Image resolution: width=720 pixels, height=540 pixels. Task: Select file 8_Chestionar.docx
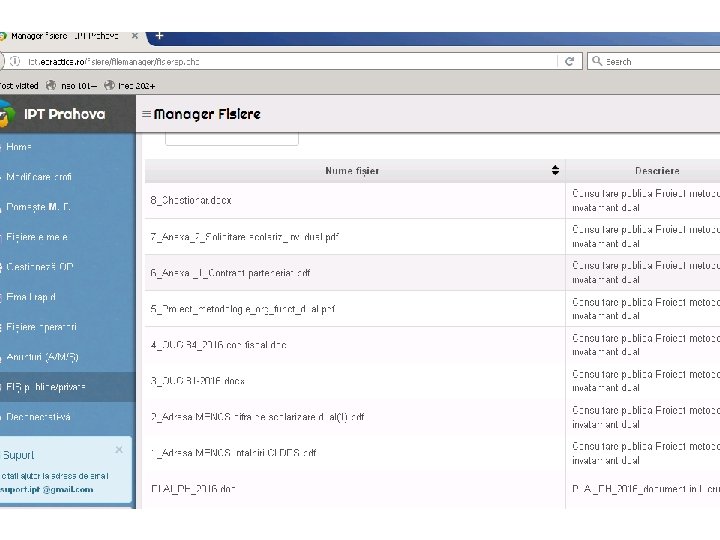(x=191, y=201)
